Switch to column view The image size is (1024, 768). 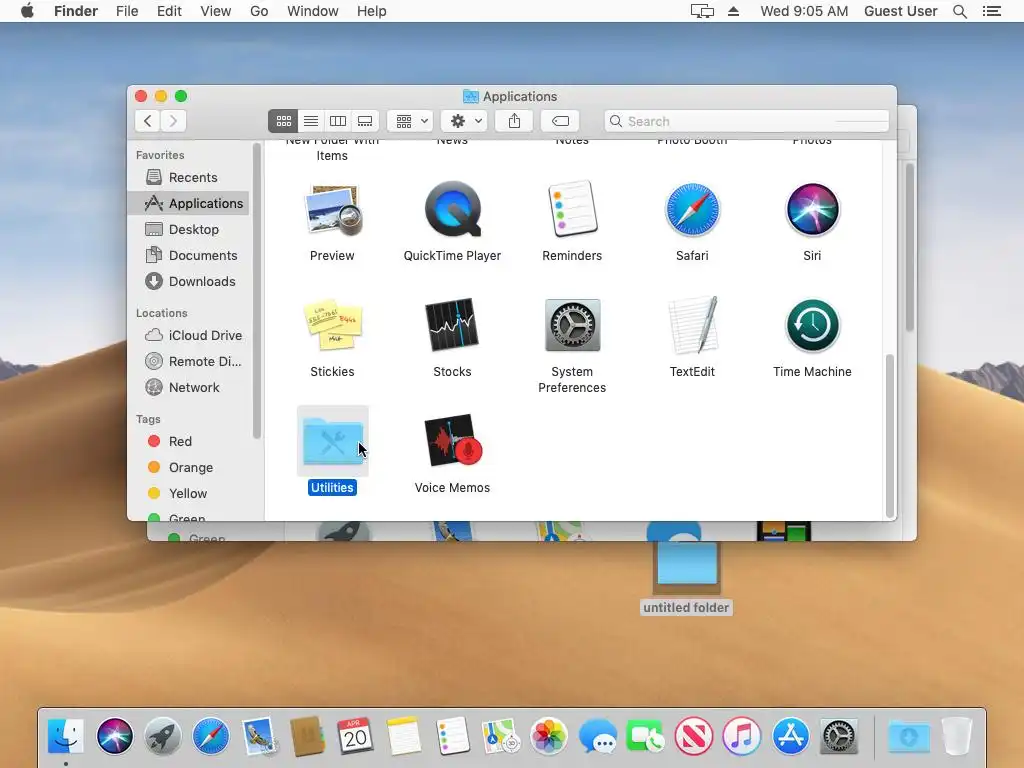[x=338, y=121]
